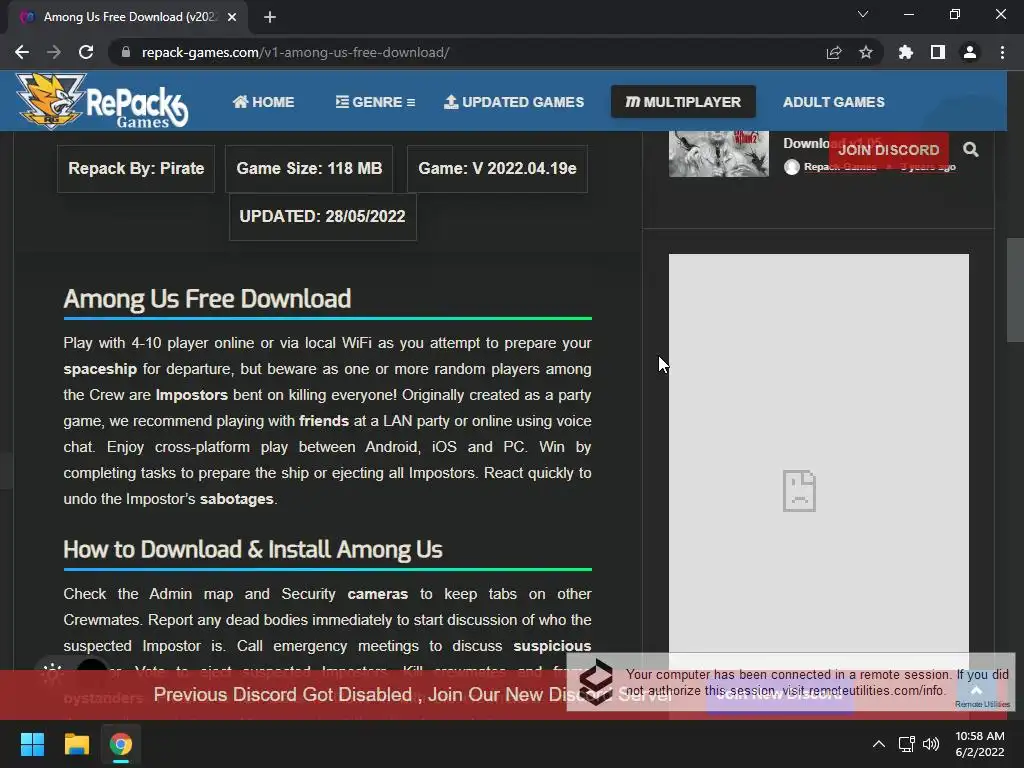Reload the current page
This screenshot has width=1024, height=768.
86,52
